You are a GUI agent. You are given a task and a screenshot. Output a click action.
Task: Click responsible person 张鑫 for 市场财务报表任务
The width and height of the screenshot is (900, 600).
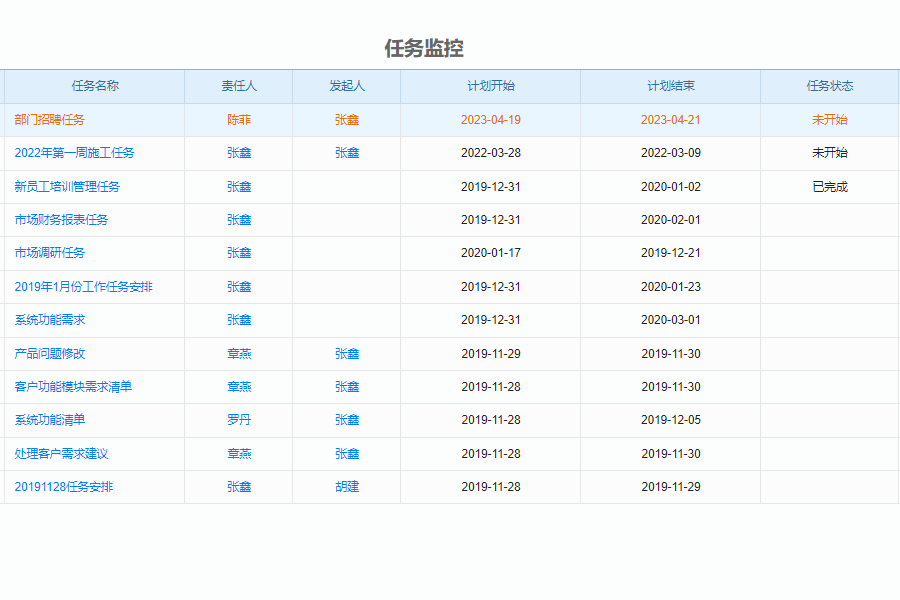pos(239,220)
